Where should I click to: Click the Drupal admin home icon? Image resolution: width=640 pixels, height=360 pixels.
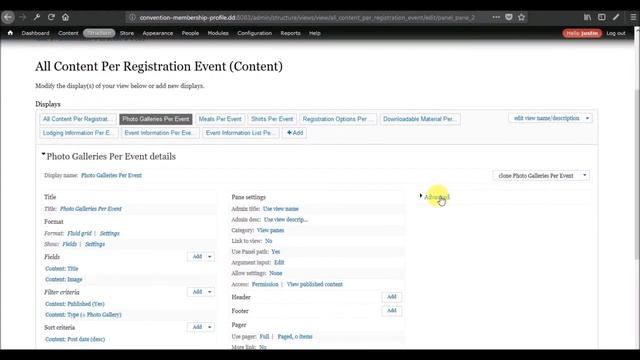10,33
